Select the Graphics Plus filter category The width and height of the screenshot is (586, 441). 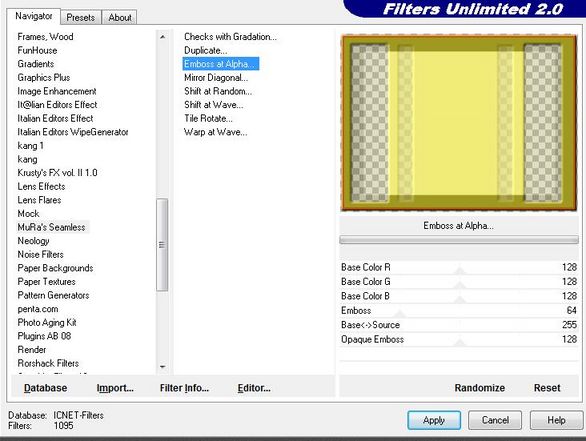pos(44,78)
